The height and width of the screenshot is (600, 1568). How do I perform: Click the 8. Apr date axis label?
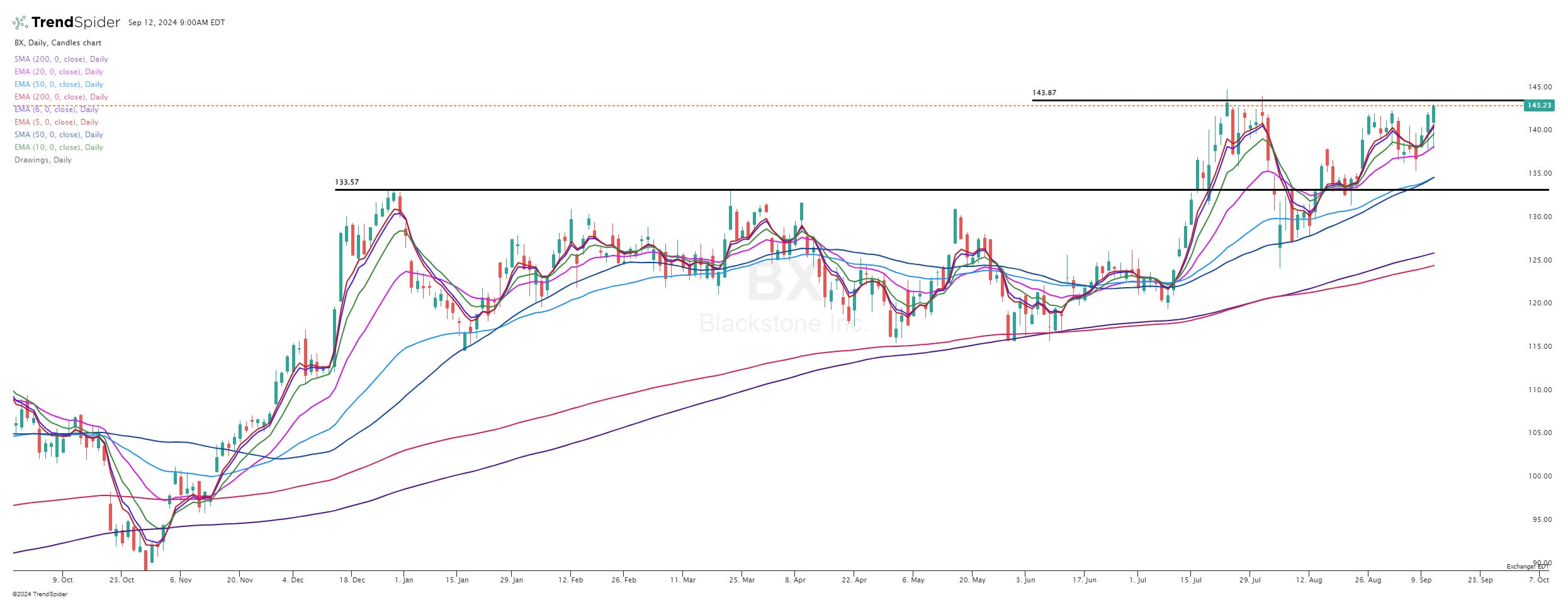pos(795,580)
